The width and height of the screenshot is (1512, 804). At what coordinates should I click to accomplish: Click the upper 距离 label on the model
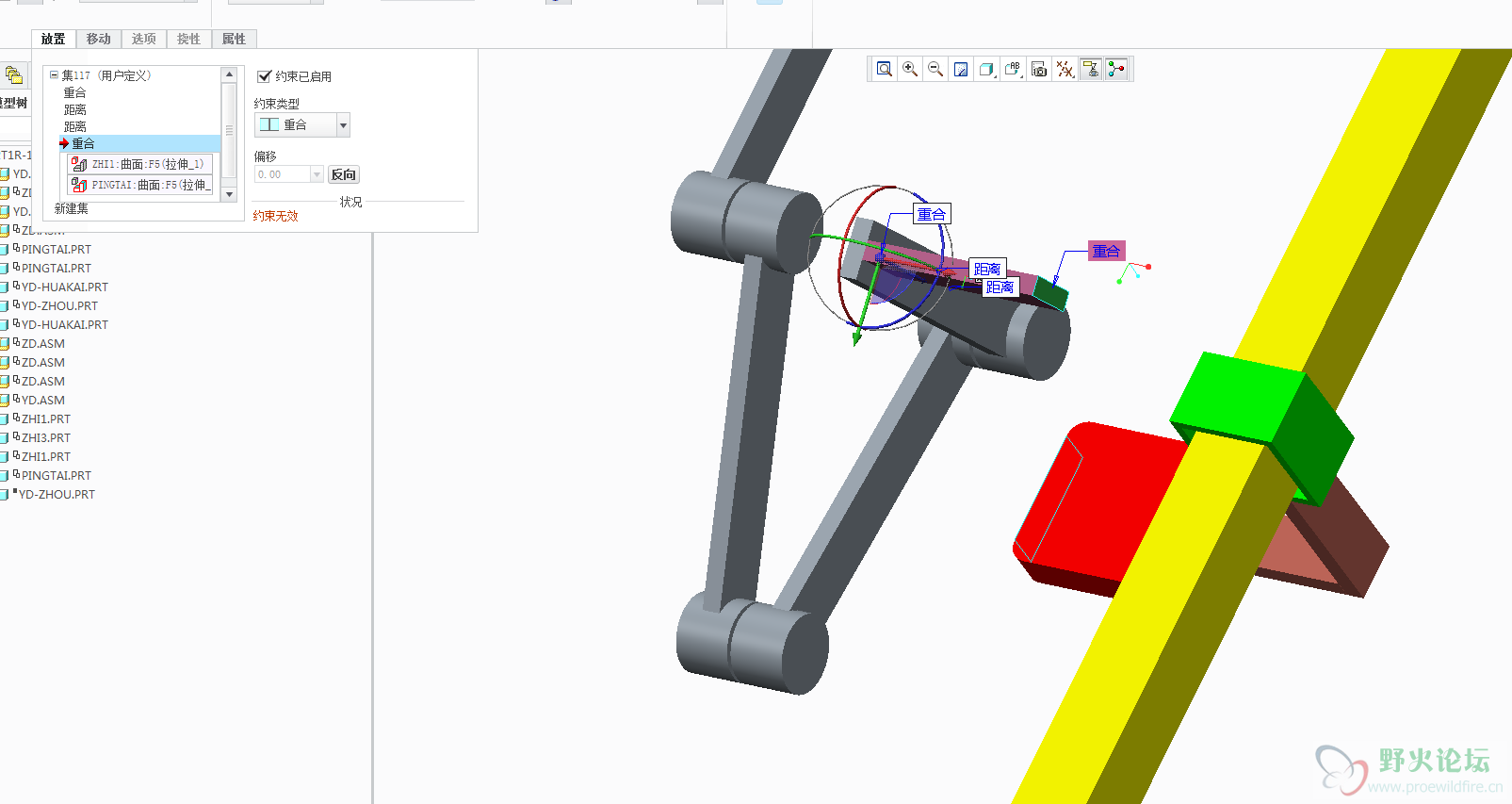click(987, 269)
